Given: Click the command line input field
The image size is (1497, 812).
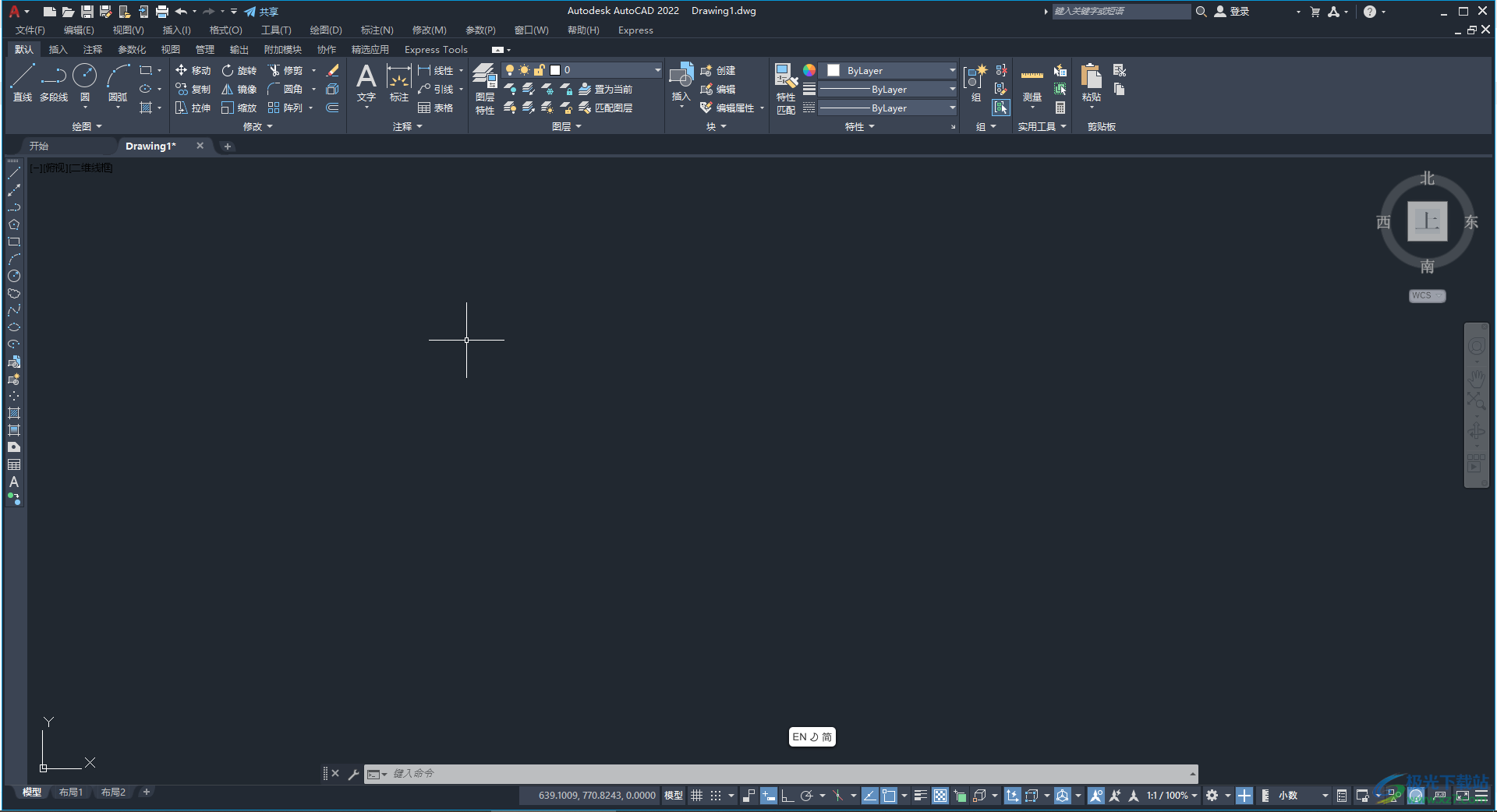Looking at the screenshot, I should [x=787, y=773].
